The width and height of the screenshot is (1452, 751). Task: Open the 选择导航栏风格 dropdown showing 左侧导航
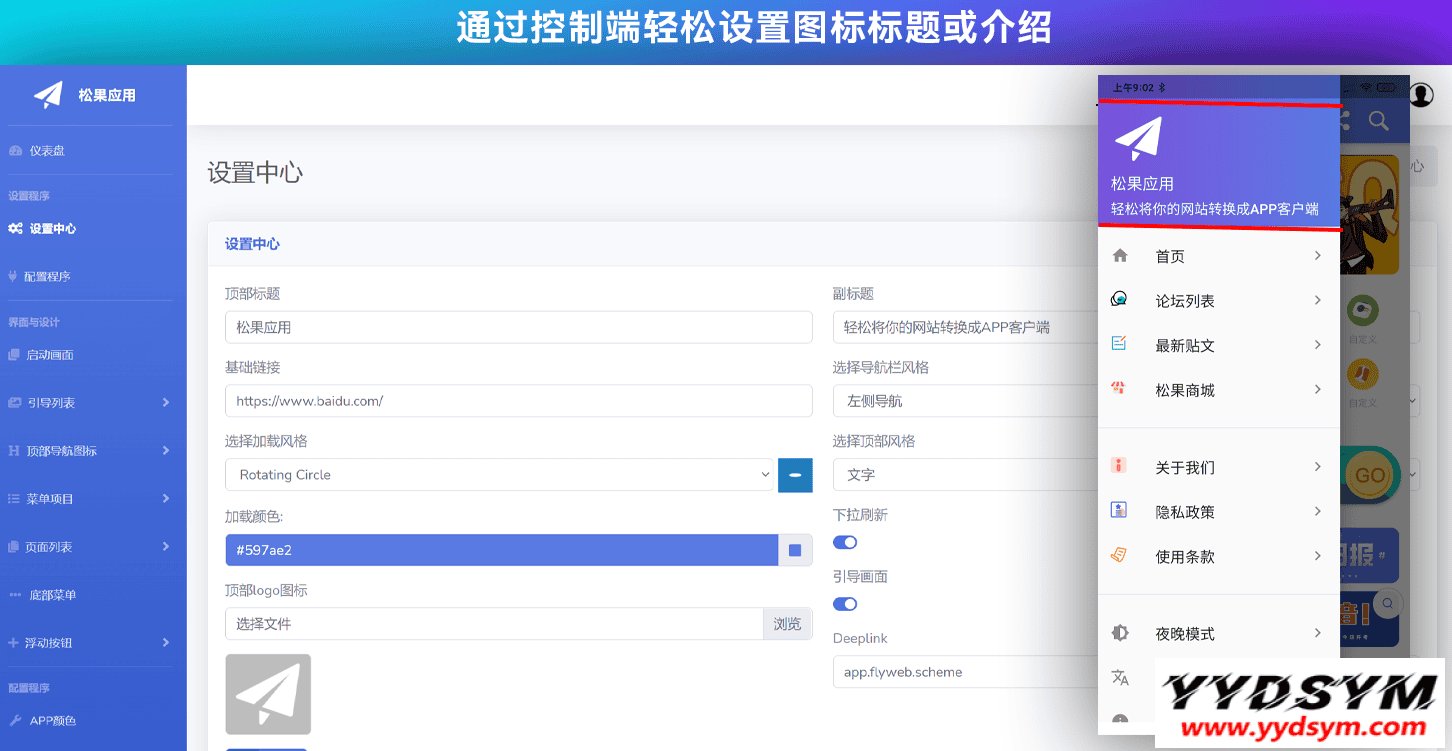click(965, 401)
